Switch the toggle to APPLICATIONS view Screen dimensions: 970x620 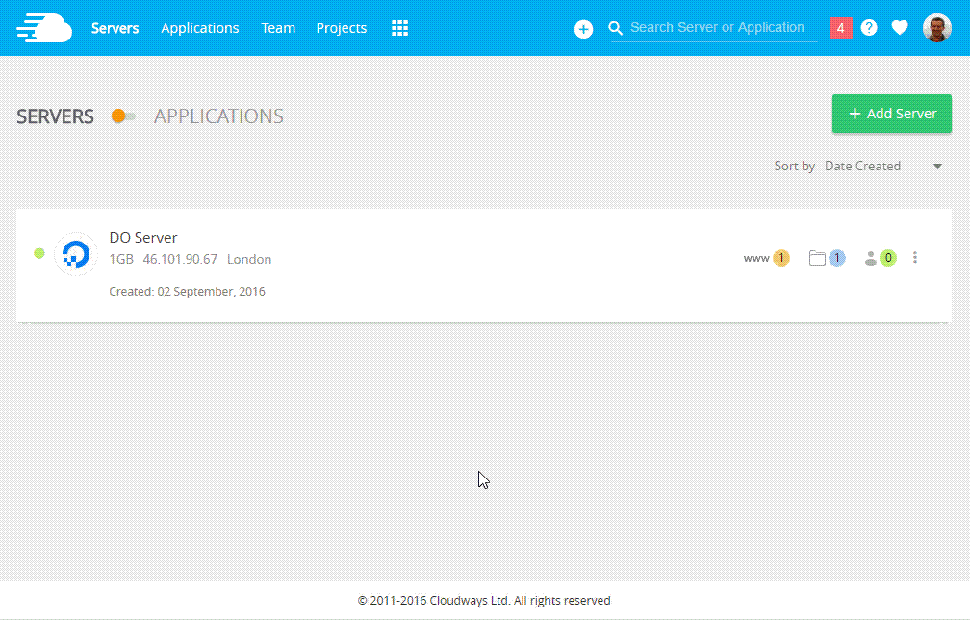(x=122, y=116)
